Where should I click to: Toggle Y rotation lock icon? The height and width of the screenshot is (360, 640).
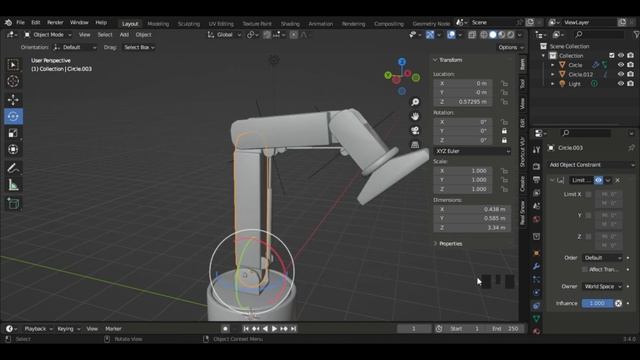tap(504, 131)
